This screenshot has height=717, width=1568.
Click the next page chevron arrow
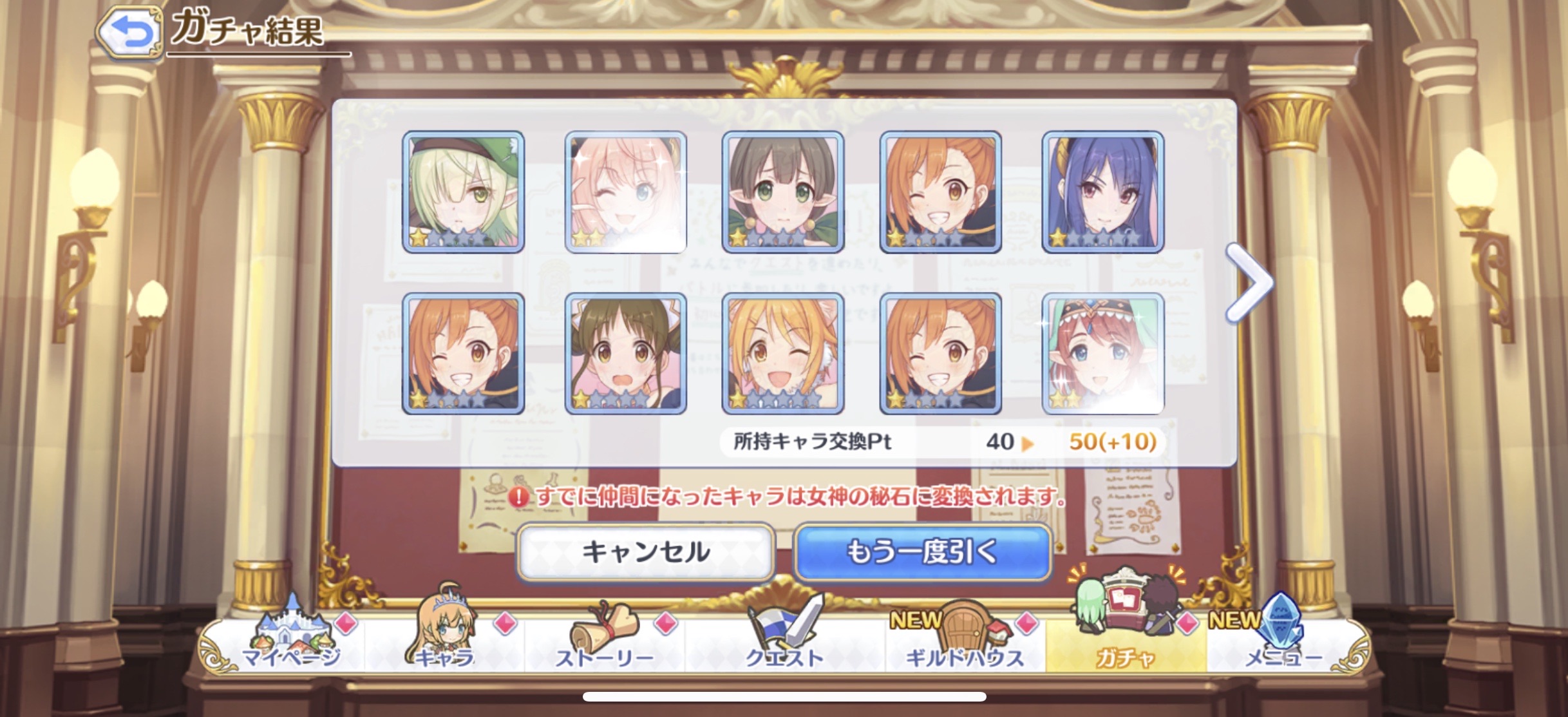[x=1249, y=283]
